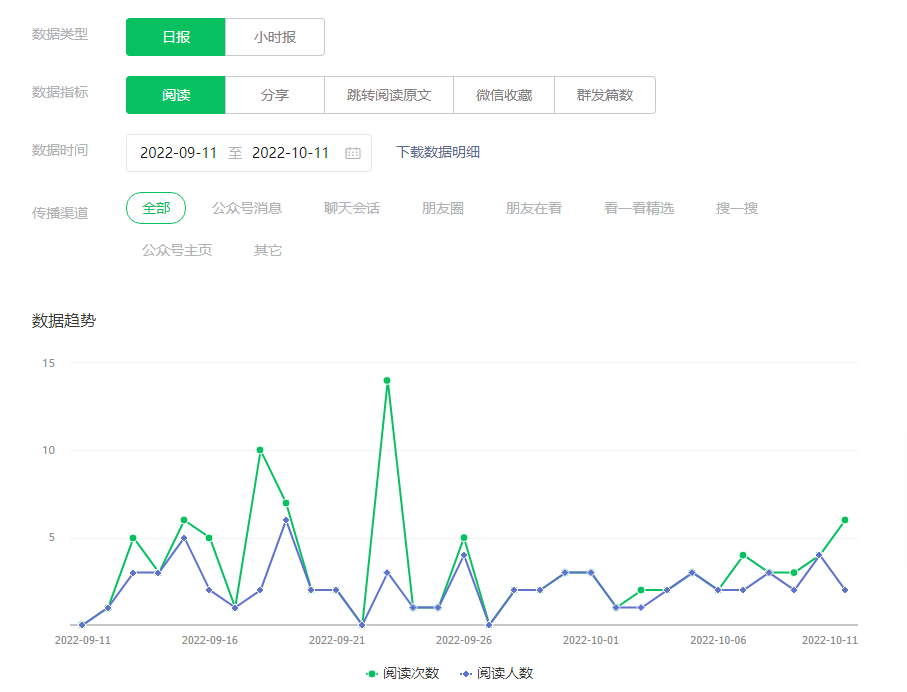The width and height of the screenshot is (907, 692).
Task: Filter by 公众号主页 channel
Action: click(177, 251)
